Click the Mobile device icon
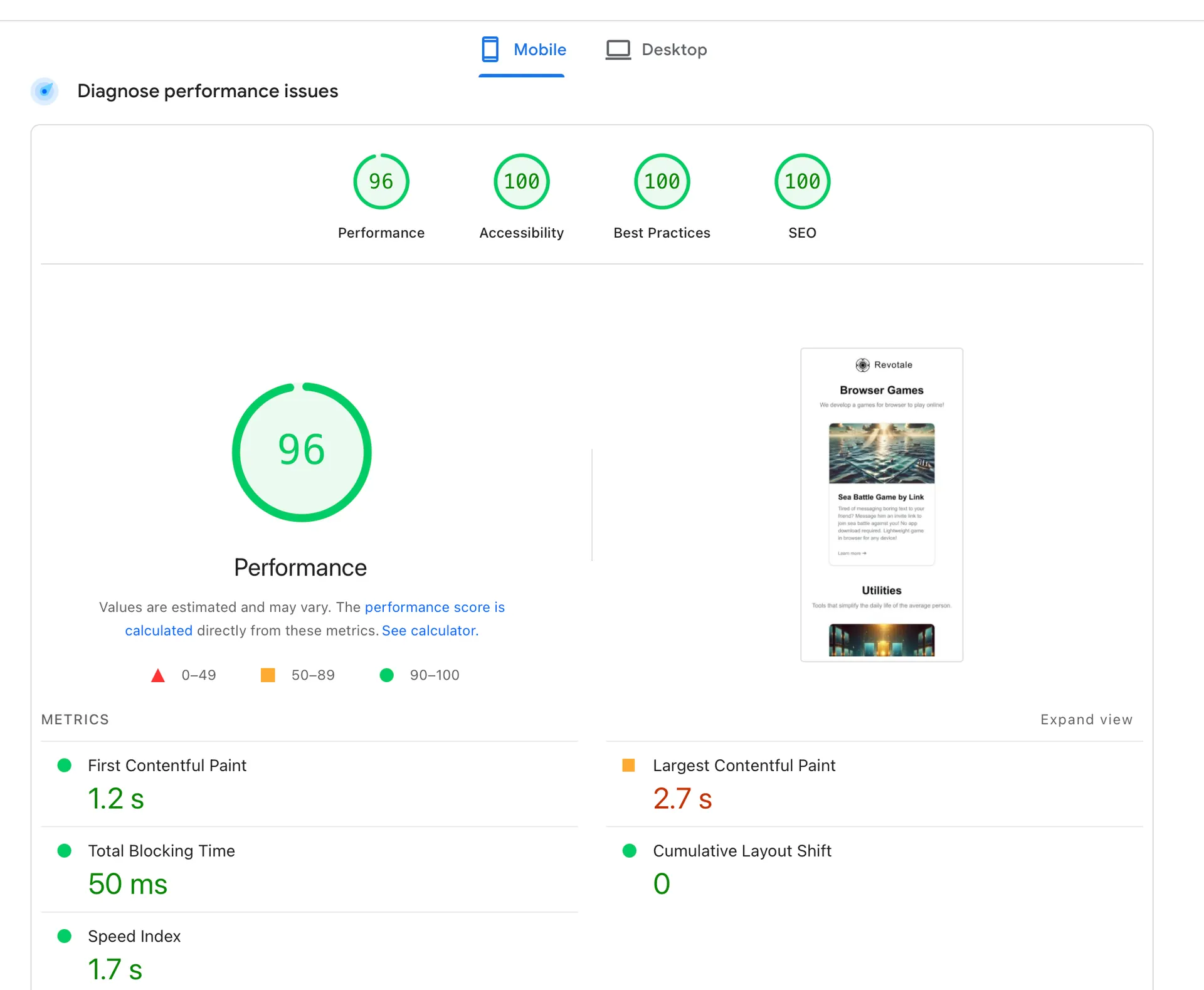The width and height of the screenshot is (1204, 990). [x=490, y=49]
